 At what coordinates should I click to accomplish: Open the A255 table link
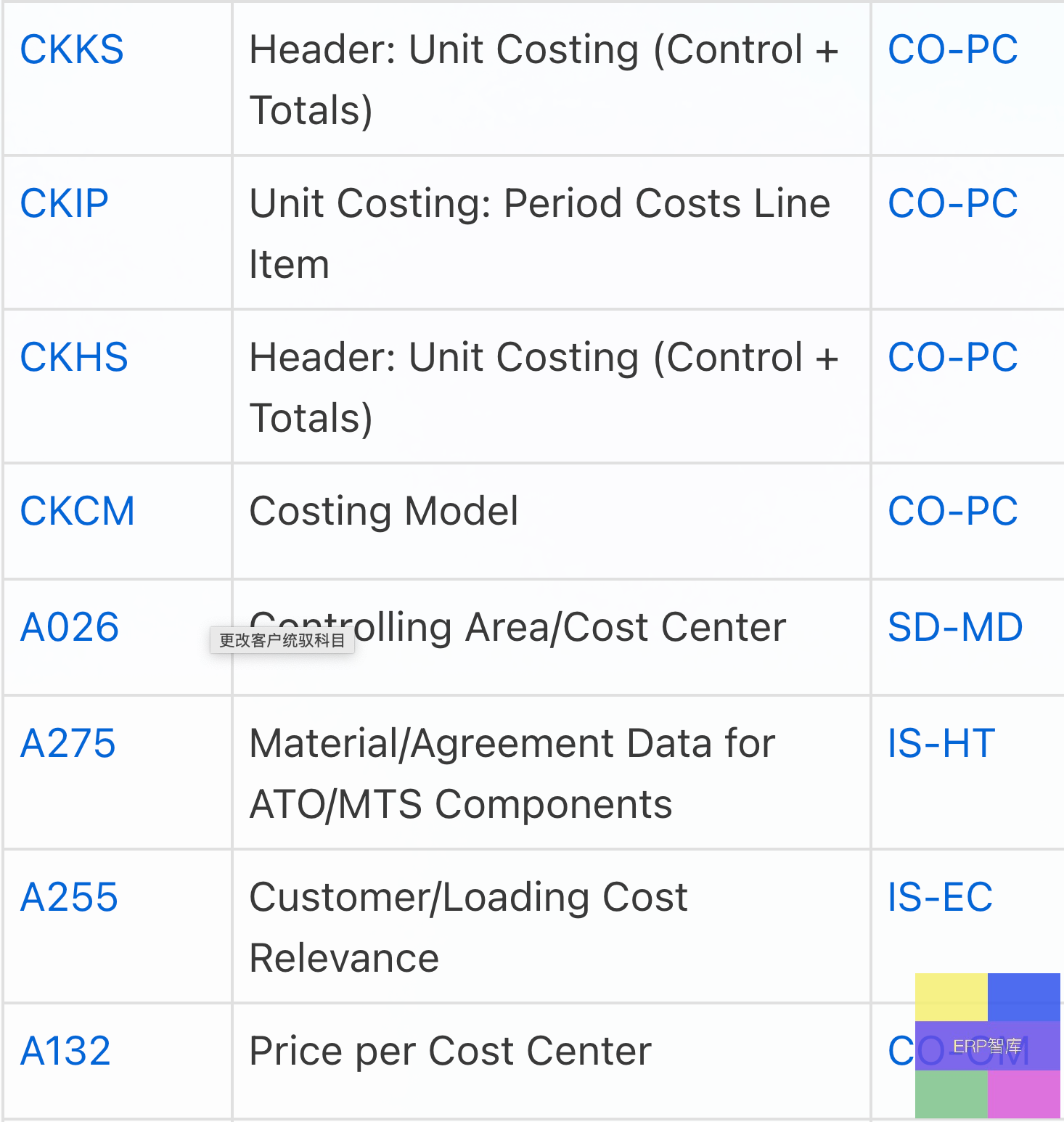(x=69, y=898)
